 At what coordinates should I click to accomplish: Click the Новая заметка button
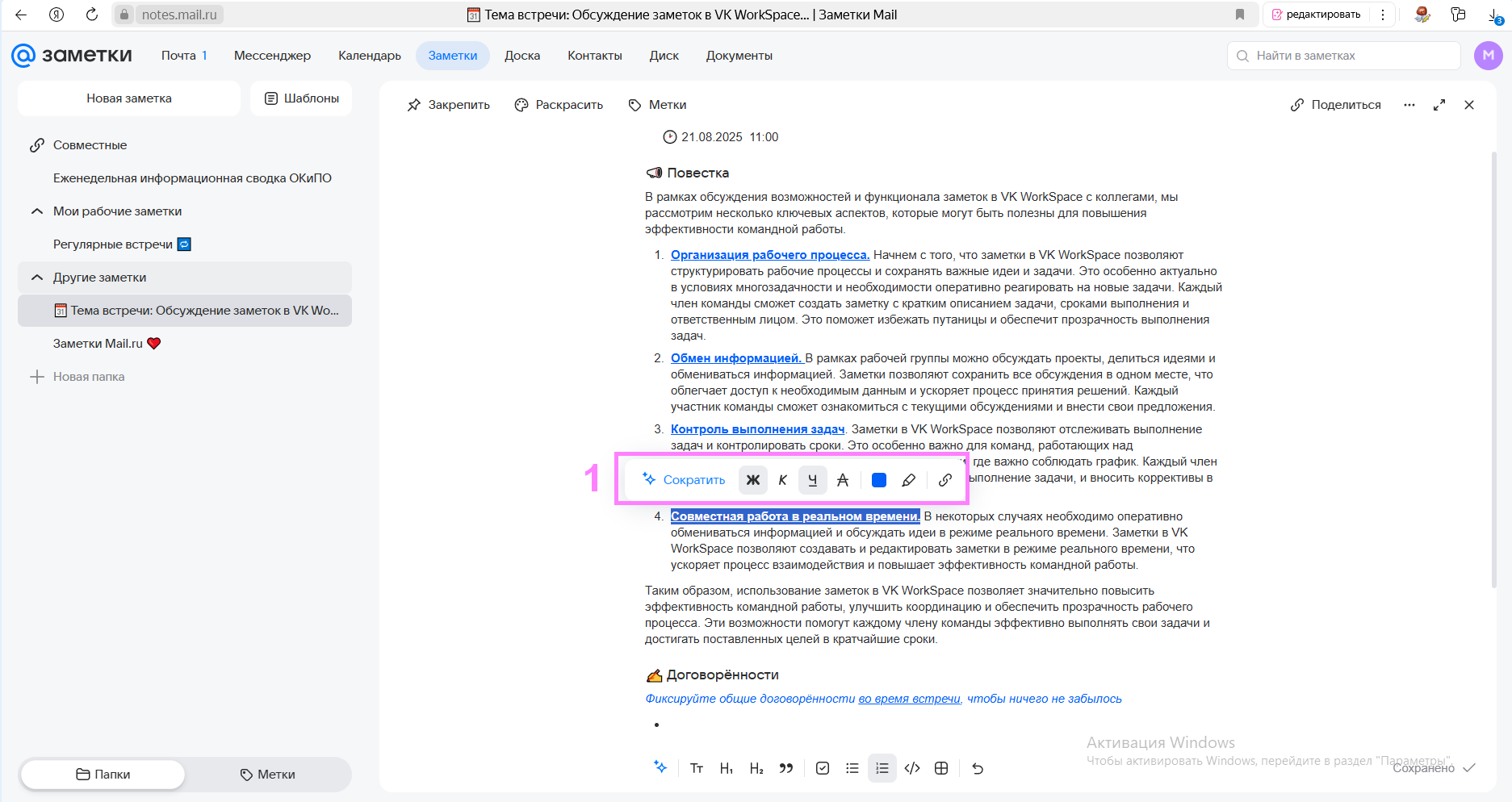click(129, 98)
